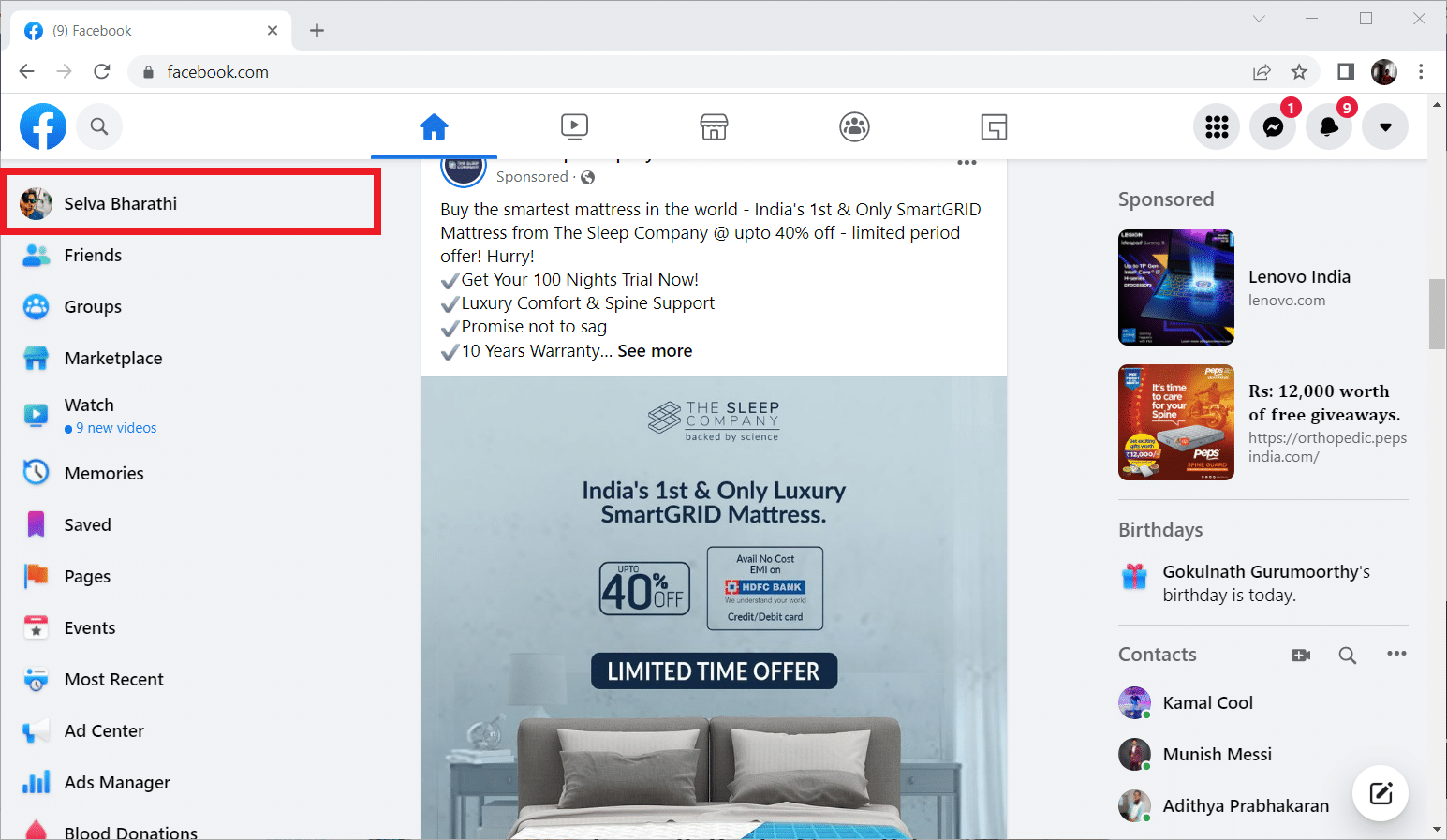This screenshot has width=1447, height=840.
Task: Open Most Recent feed
Action: tap(113, 679)
